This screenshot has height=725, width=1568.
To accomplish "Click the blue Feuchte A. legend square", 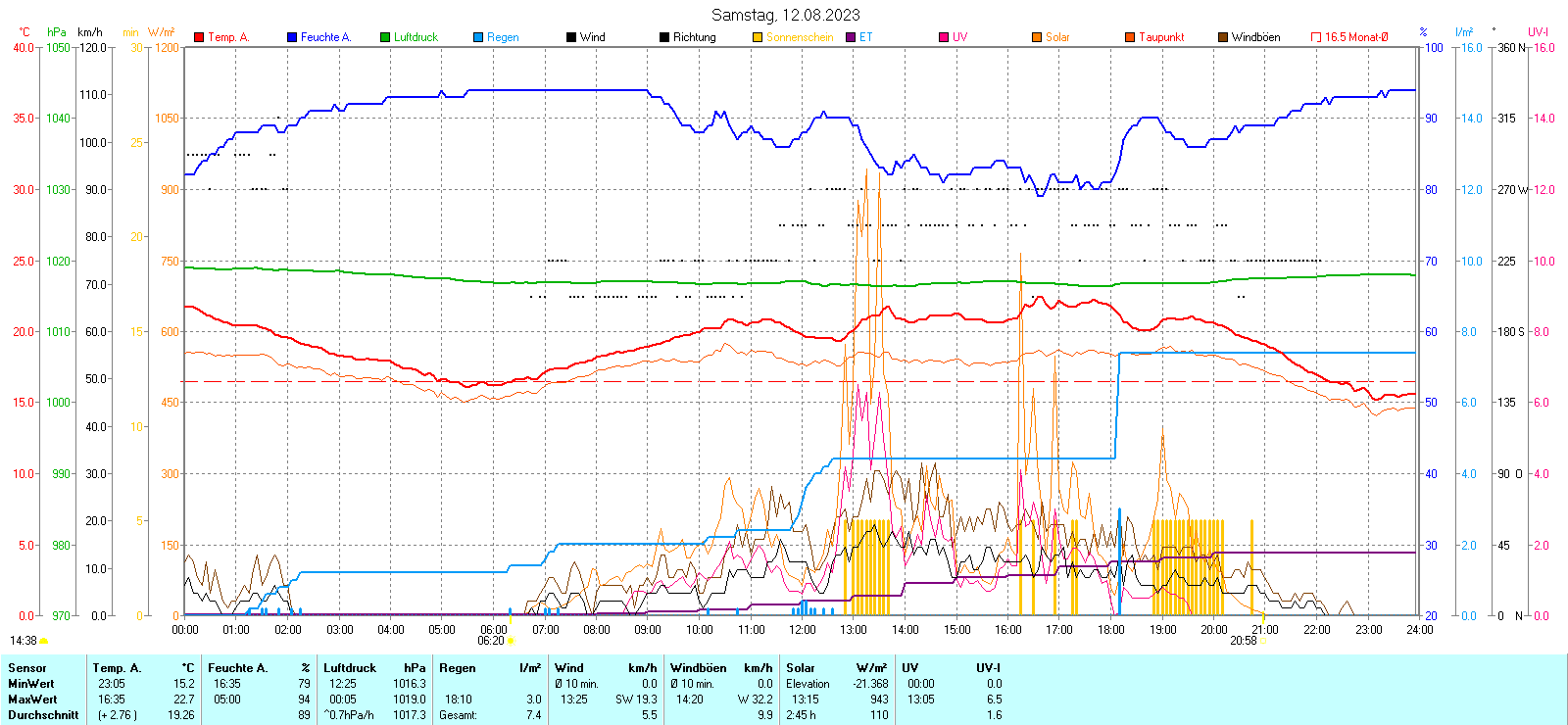I will click(292, 37).
